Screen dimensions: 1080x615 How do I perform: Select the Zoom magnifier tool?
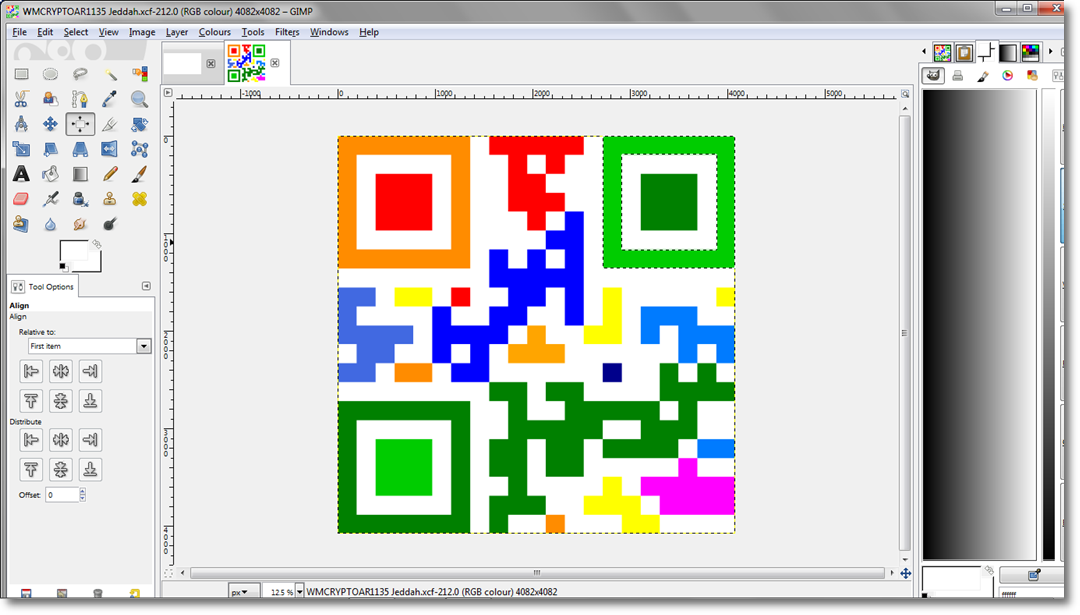[x=139, y=99]
